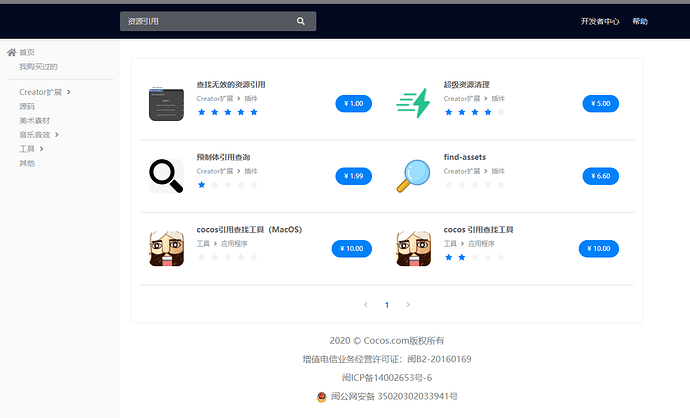The height and width of the screenshot is (418, 690).
Task: Open cocos引用查找工具 (MacOS) title
Action: coord(249,230)
